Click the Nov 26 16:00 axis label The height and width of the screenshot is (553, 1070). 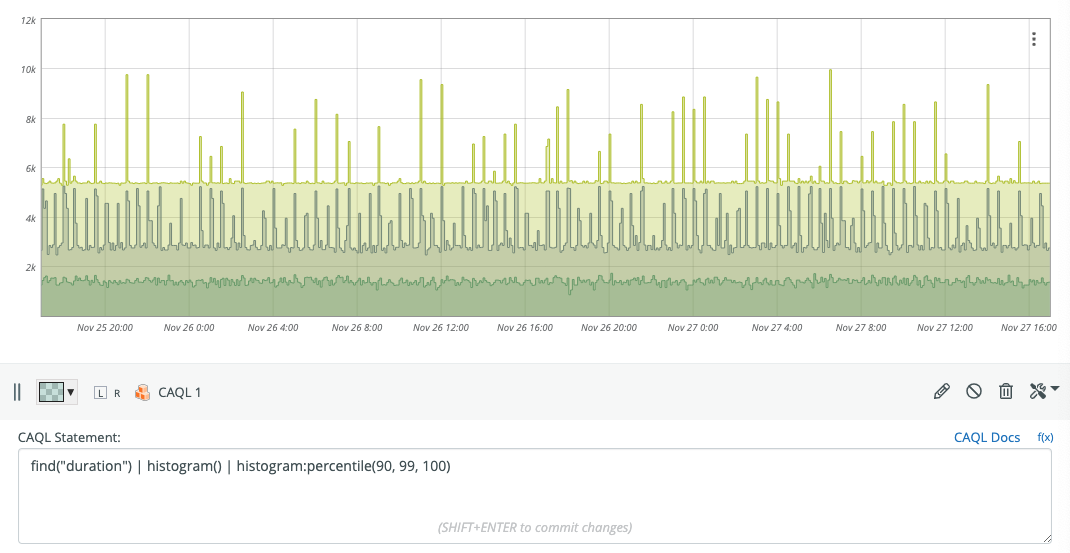coord(525,328)
